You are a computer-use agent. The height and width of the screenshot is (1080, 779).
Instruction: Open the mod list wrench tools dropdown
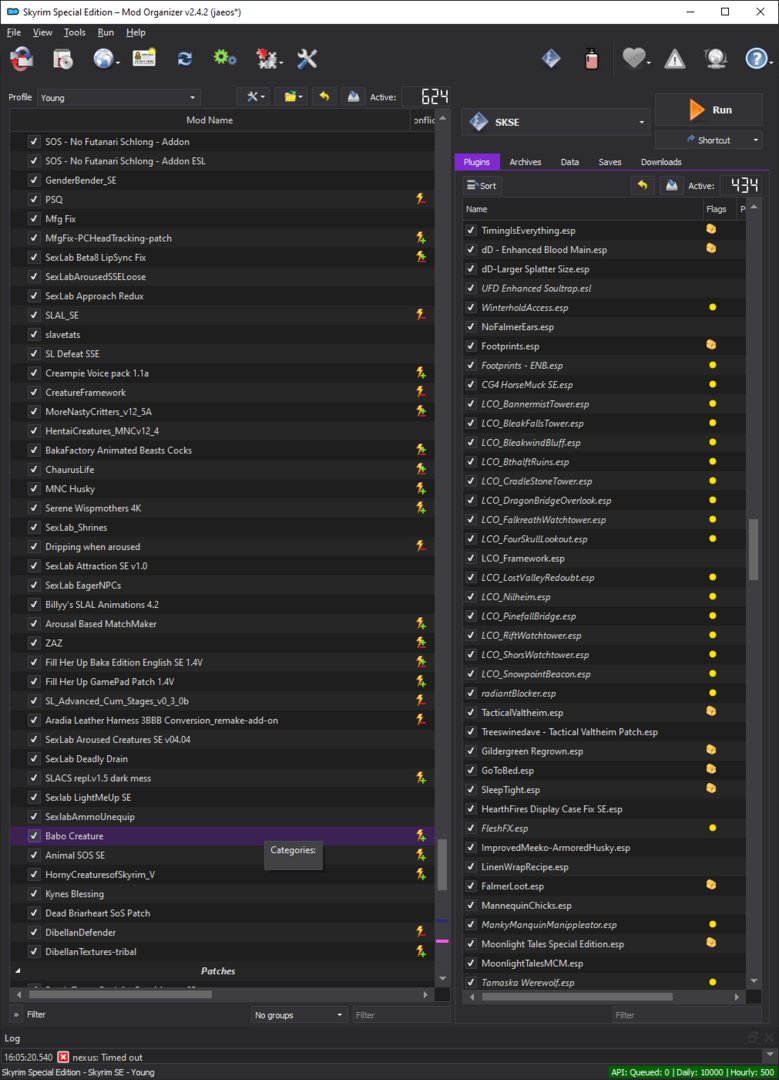253,97
